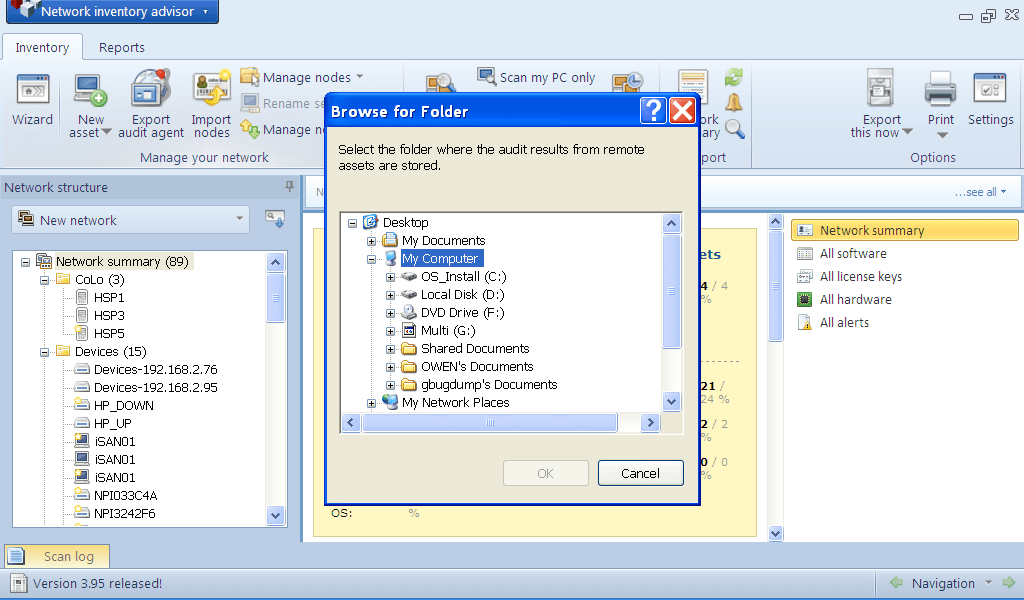Open the All software view
The image size is (1024, 600).
click(853, 253)
